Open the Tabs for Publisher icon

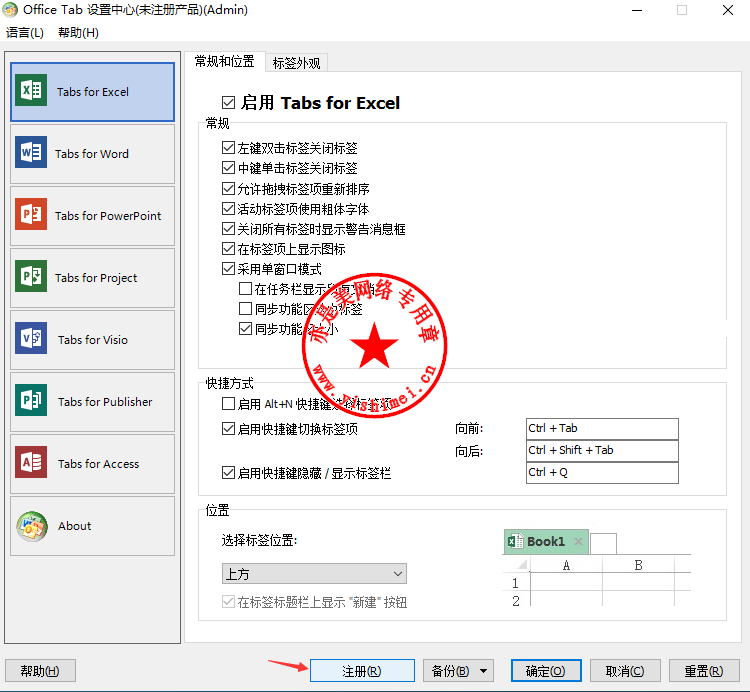(31, 400)
